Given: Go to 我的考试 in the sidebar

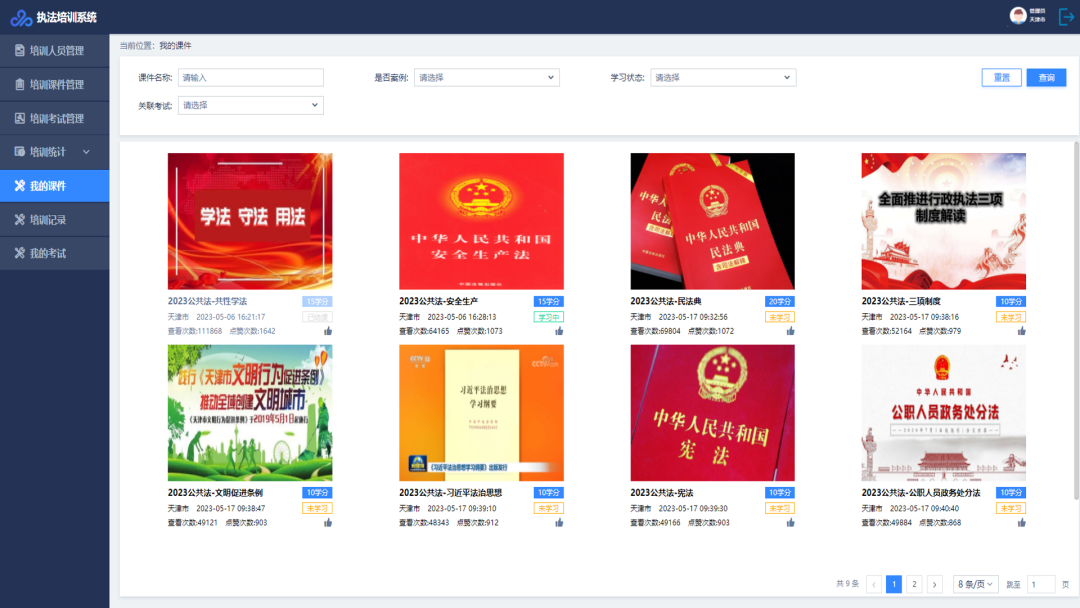Looking at the screenshot, I should click(54, 253).
